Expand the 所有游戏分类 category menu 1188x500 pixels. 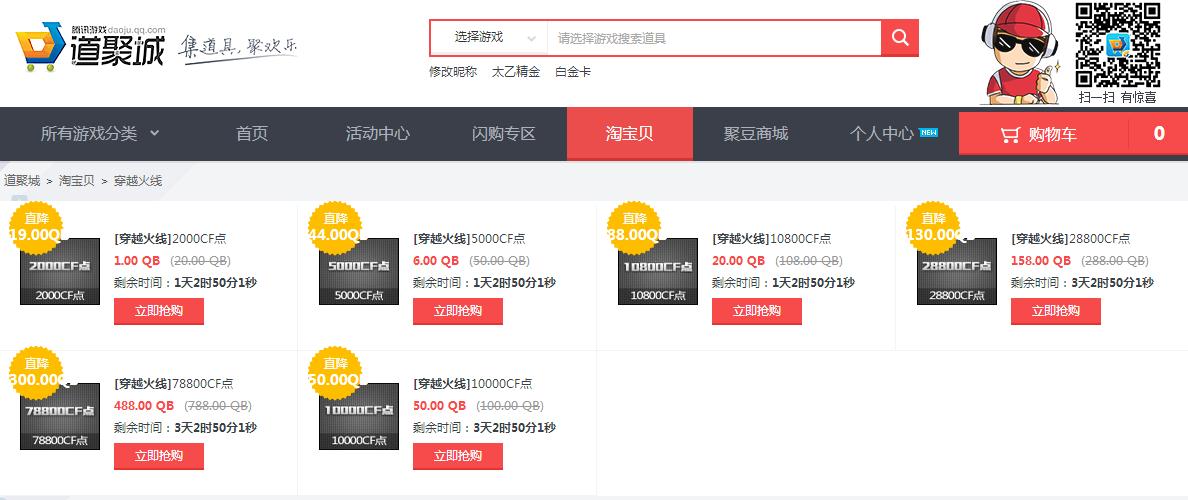coord(100,134)
